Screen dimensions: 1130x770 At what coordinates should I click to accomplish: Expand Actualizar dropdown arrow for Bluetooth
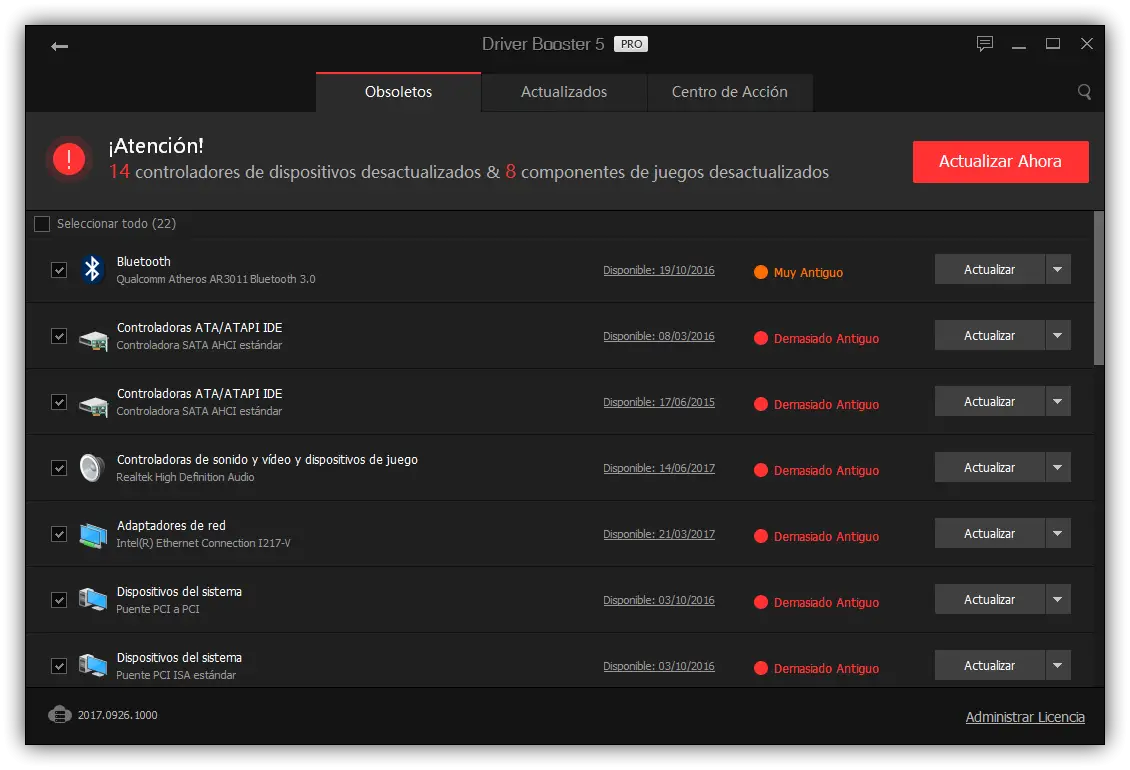tap(1057, 269)
